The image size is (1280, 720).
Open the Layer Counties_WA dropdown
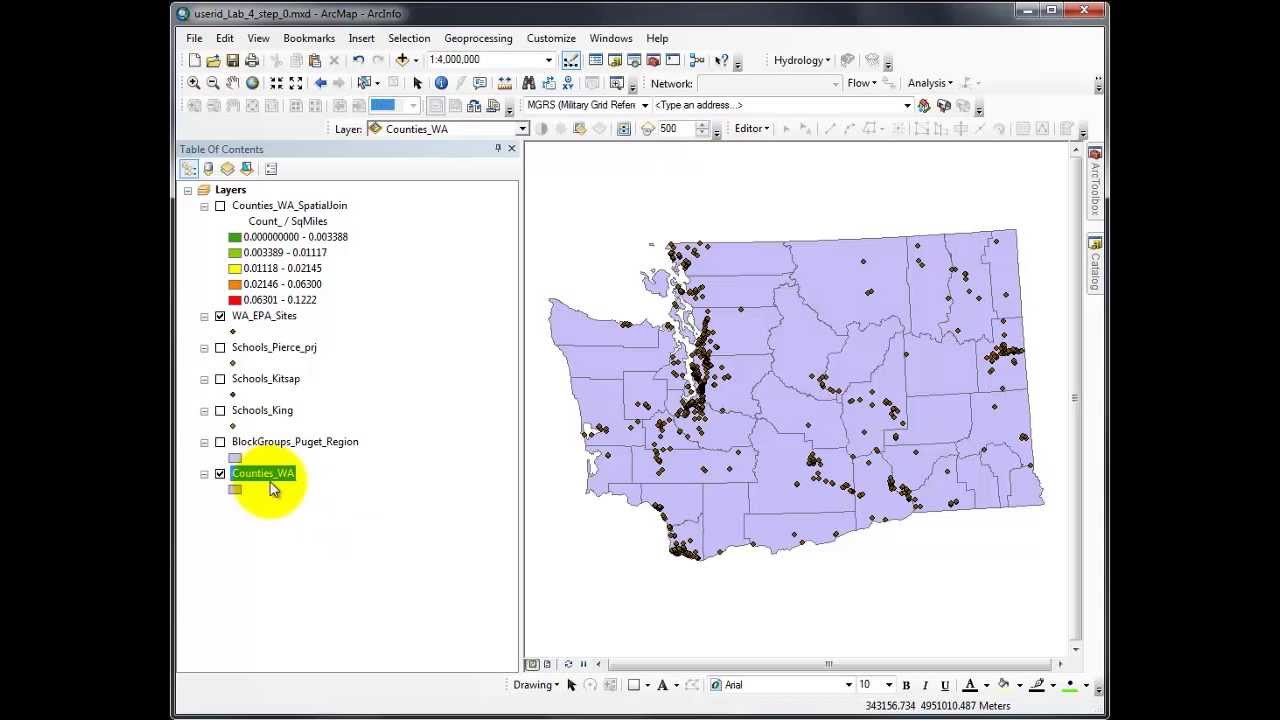522,129
